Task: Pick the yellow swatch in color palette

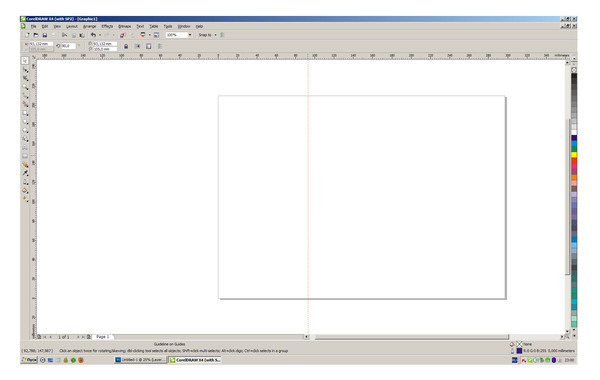Action: click(574, 155)
